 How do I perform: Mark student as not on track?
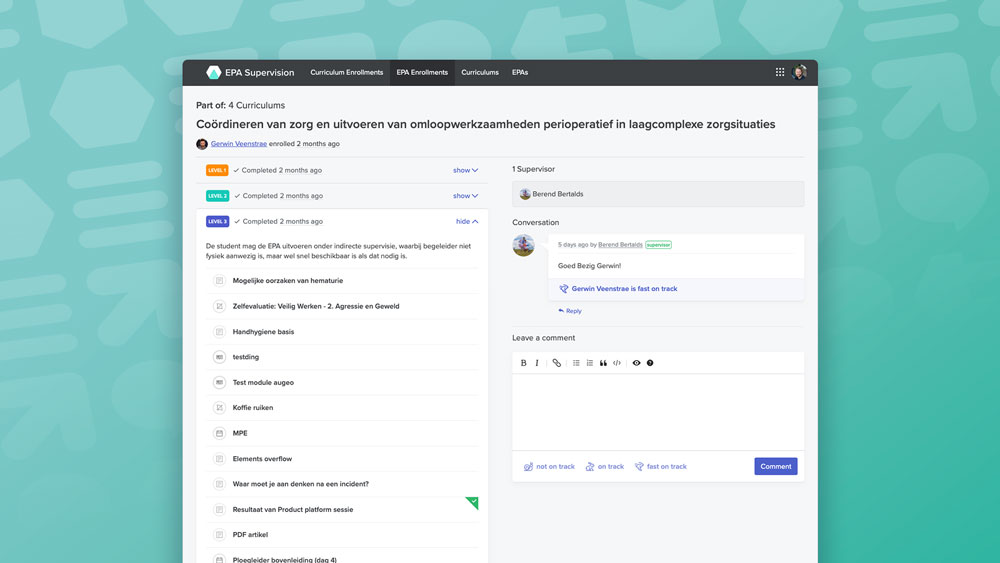(549, 467)
